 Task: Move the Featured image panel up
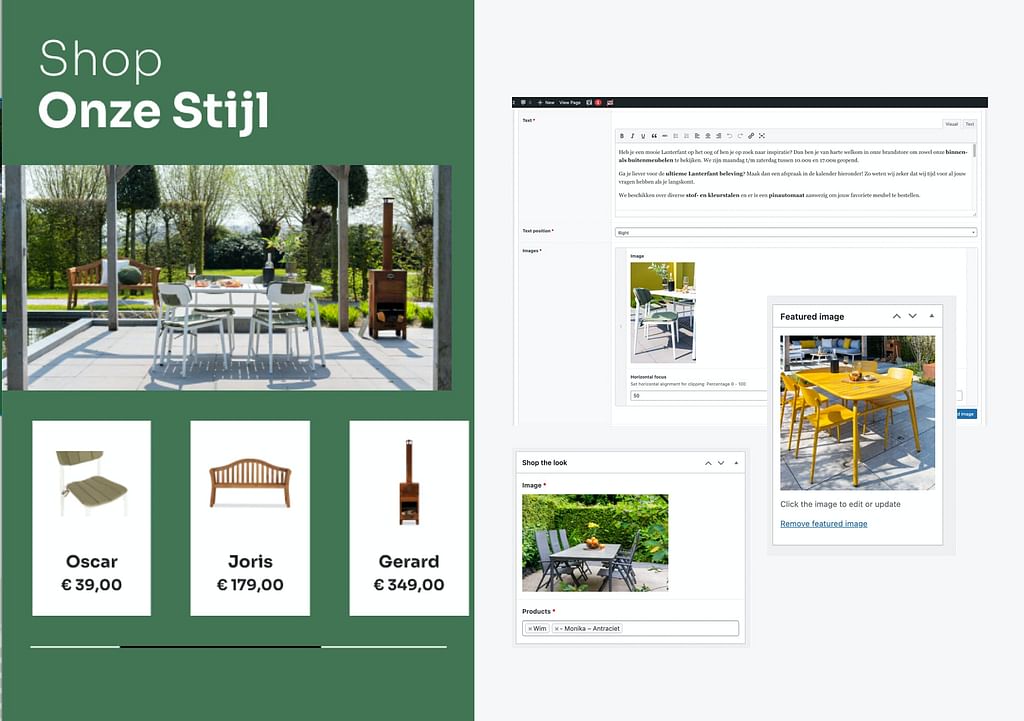896,316
